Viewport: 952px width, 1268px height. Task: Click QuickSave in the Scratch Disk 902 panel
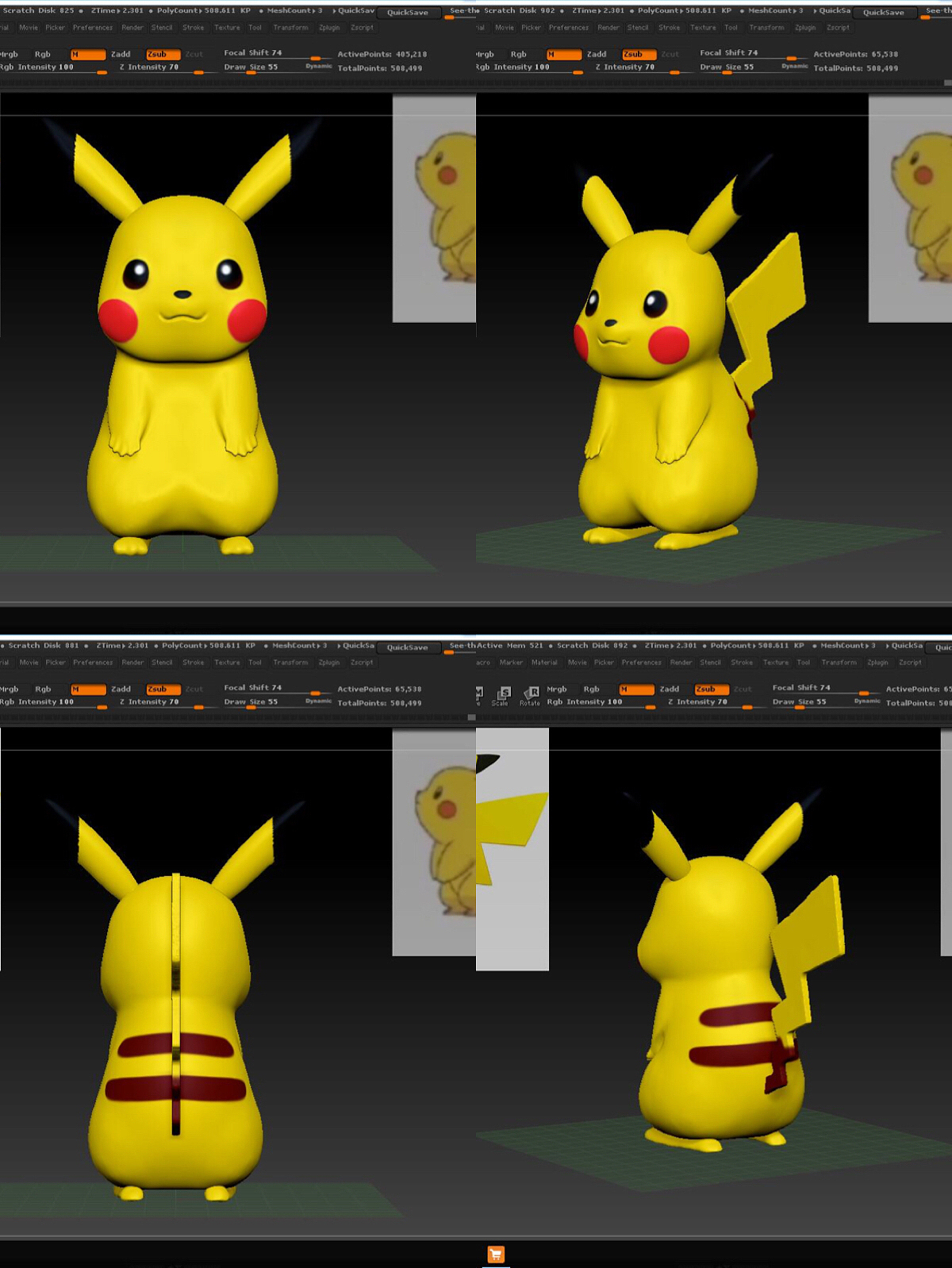coord(884,13)
